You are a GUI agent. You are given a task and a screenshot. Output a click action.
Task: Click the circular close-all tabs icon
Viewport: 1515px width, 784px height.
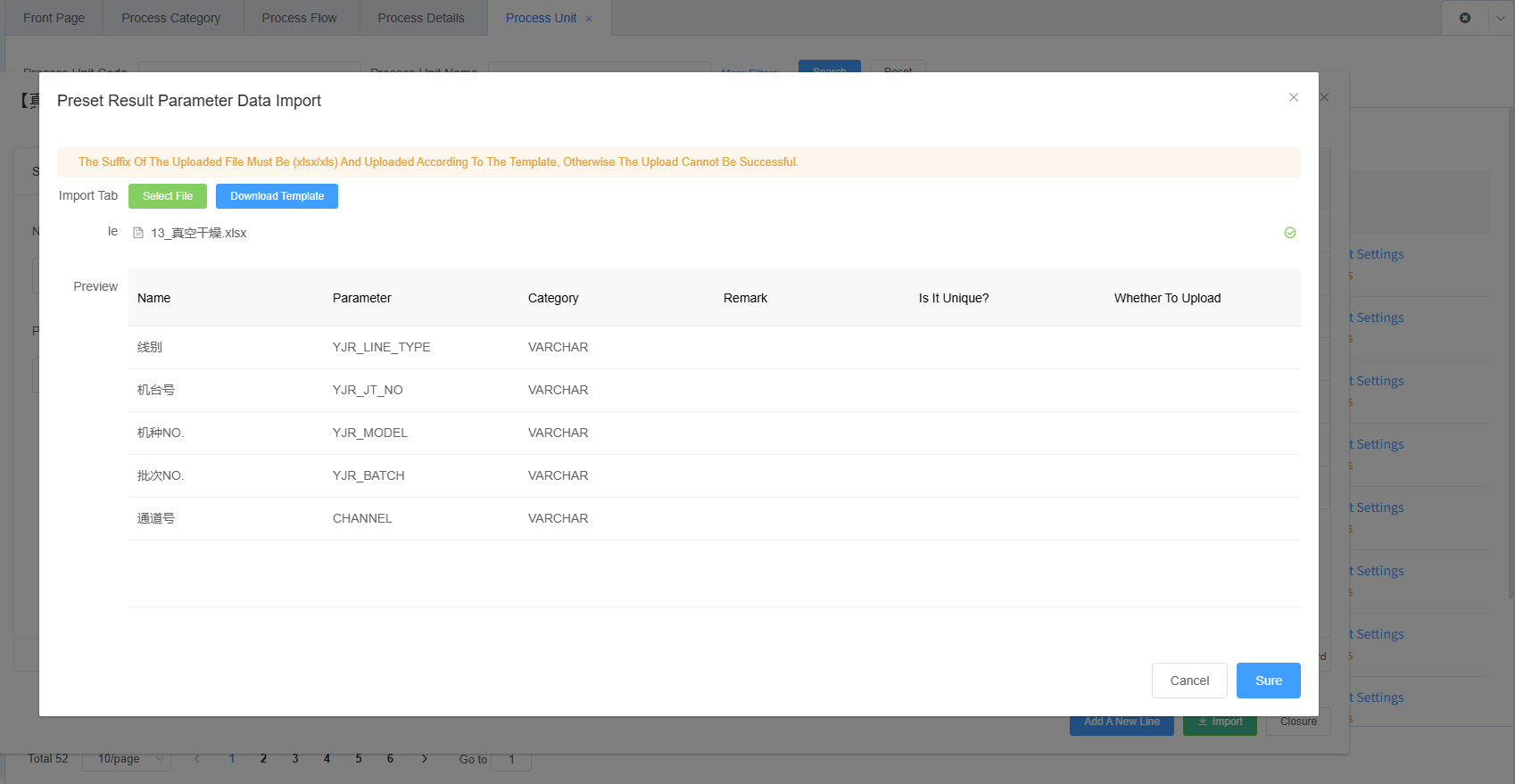coord(1464,18)
